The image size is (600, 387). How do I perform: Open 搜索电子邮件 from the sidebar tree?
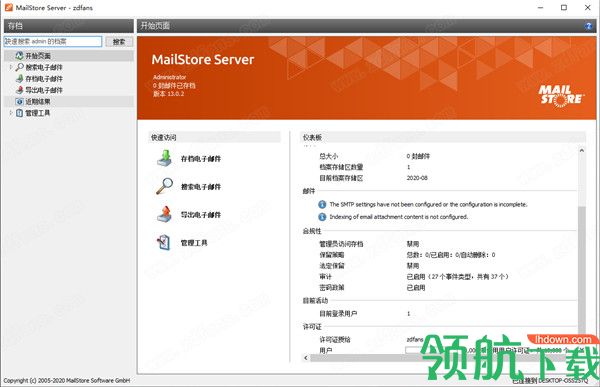click(44, 67)
